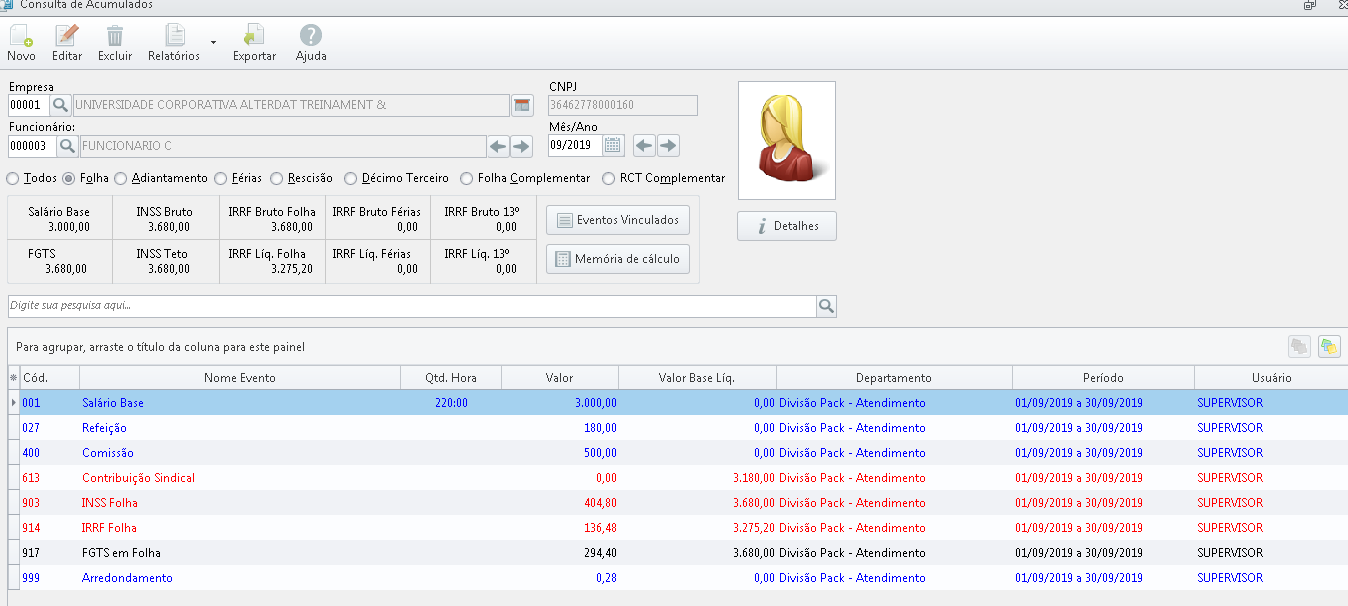Image resolution: width=1348 pixels, height=606 pixels.
Task: Click the Funcionário code field
Action: [x=32, y=146]
